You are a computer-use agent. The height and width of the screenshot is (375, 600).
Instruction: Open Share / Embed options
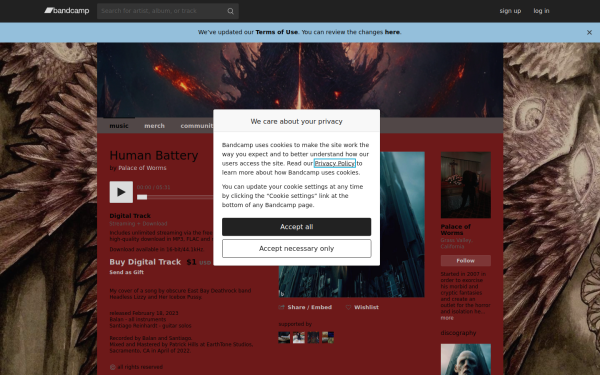pos(305,307)
